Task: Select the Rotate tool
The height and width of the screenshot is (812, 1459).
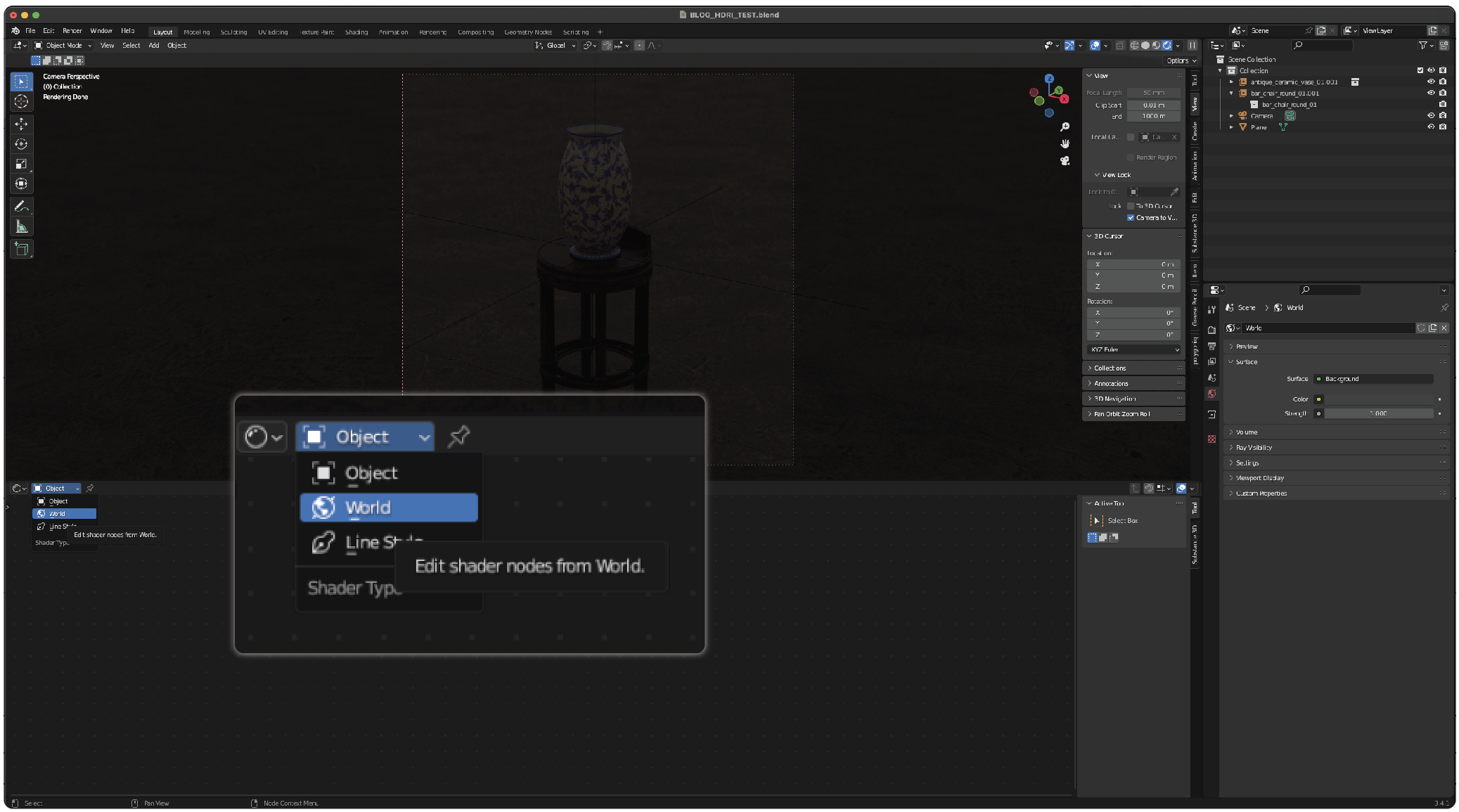Action: pos(21,144)
